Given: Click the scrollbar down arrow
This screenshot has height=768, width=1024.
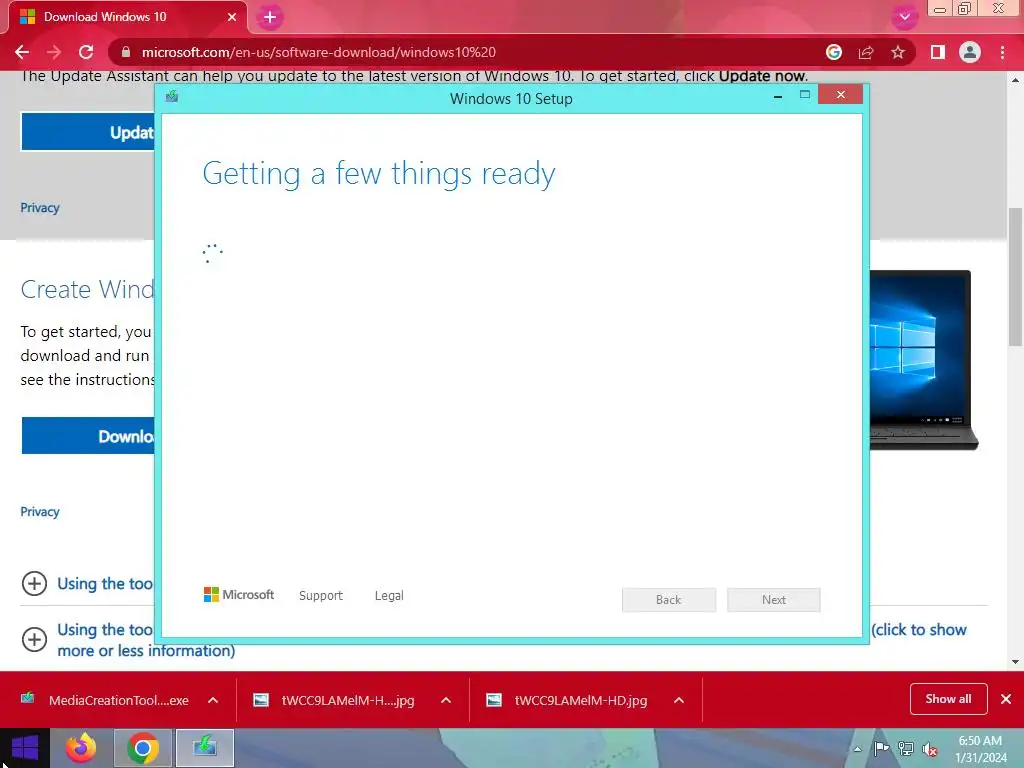Looking at the screenshot, I should click(1015, 661).
